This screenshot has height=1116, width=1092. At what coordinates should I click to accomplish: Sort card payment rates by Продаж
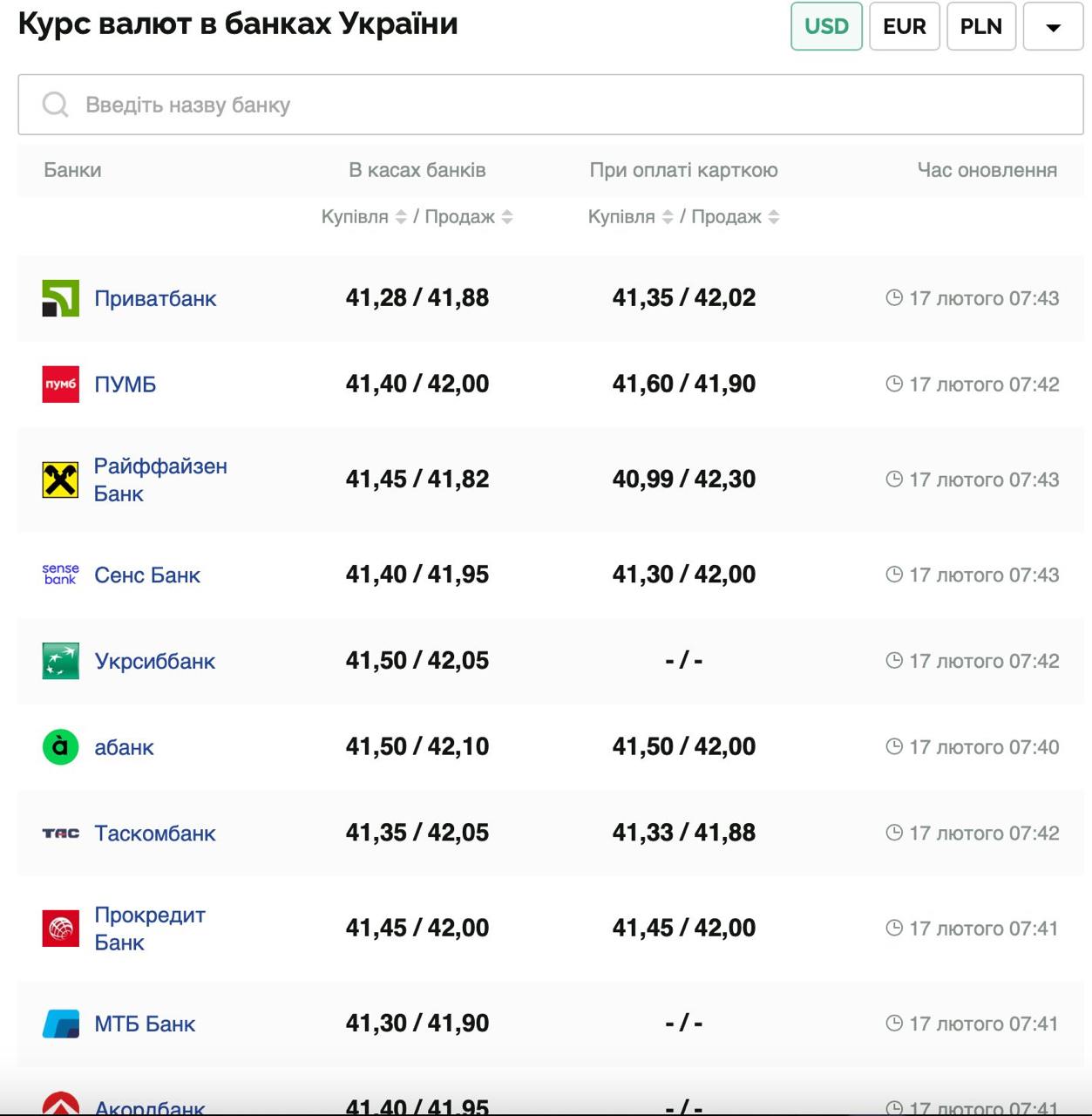pyautogui.click(x=774, y=217)
